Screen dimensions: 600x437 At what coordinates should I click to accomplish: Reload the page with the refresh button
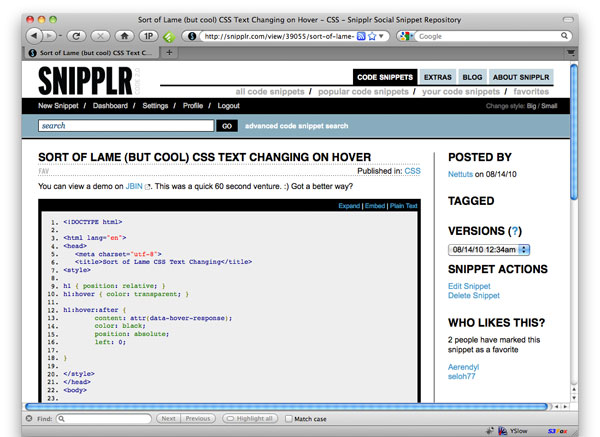[x=76, y=36]
